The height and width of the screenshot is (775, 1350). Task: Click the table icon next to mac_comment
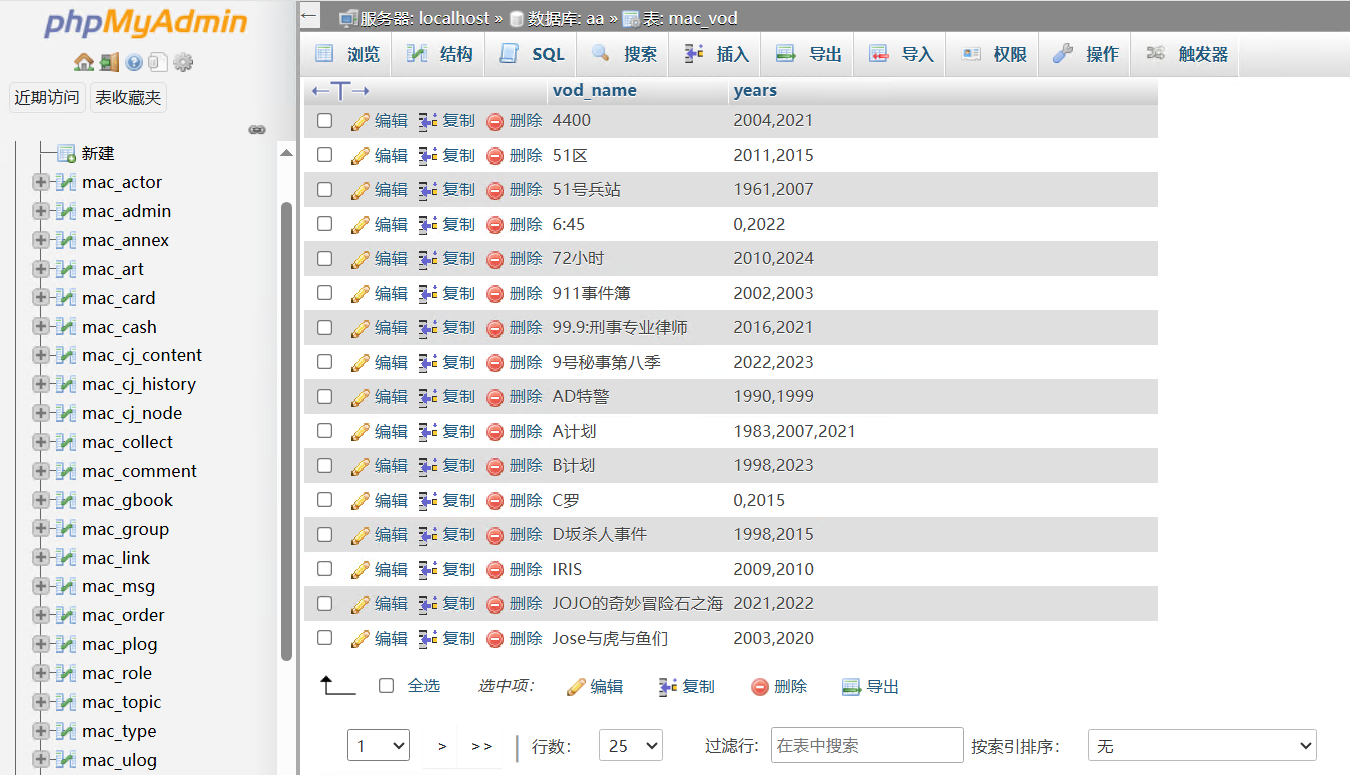click(66, 471)
